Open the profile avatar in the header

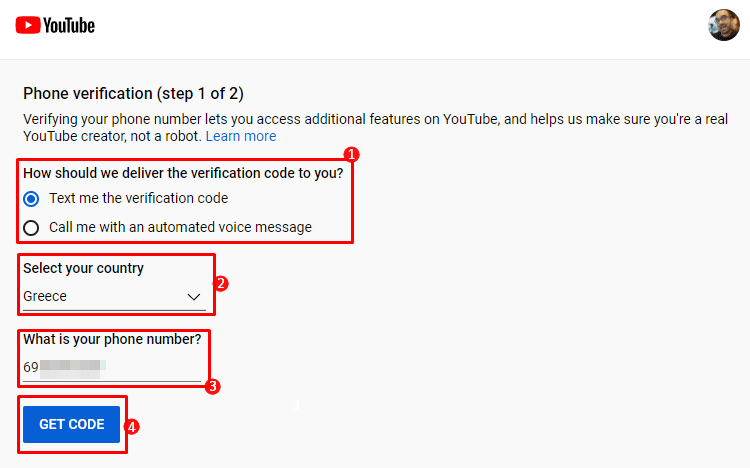(x=724, y=25)
